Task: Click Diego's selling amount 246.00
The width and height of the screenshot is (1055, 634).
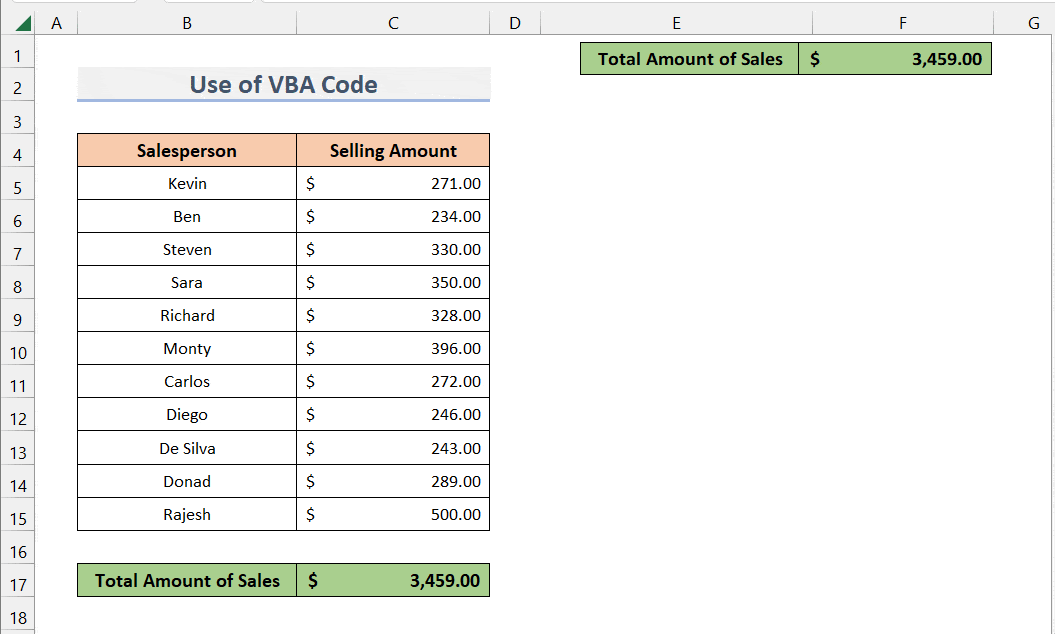Action: (x=393, y=414)
